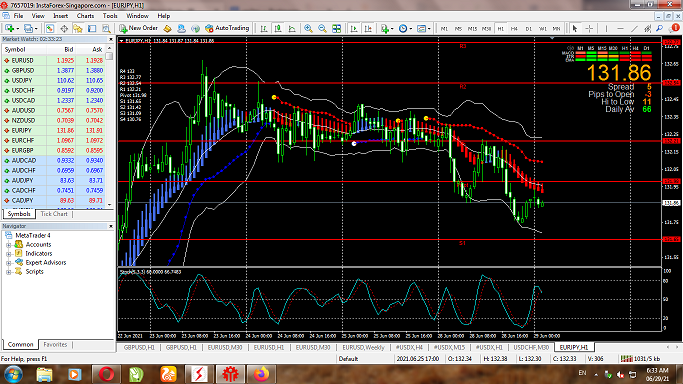Image resolution: width=683 pixels, height=384 pixels.
Task: Open the search magnifier icon
Action: coord(659,28)
